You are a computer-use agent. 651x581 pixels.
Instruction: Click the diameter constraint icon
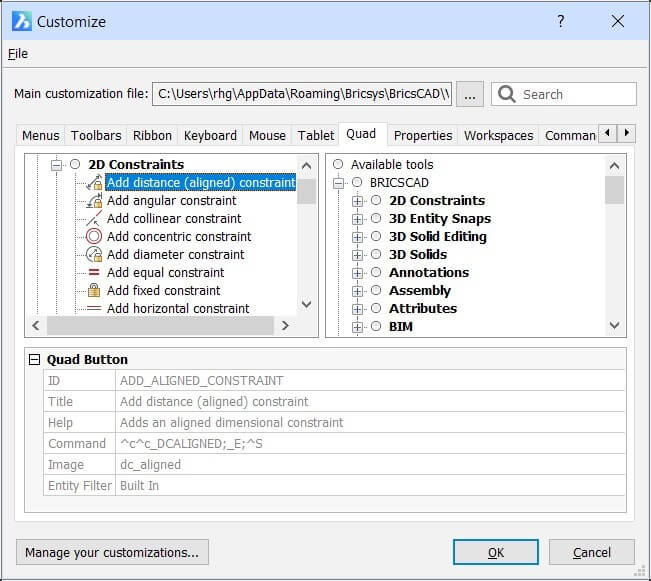[x=94, y=254]
